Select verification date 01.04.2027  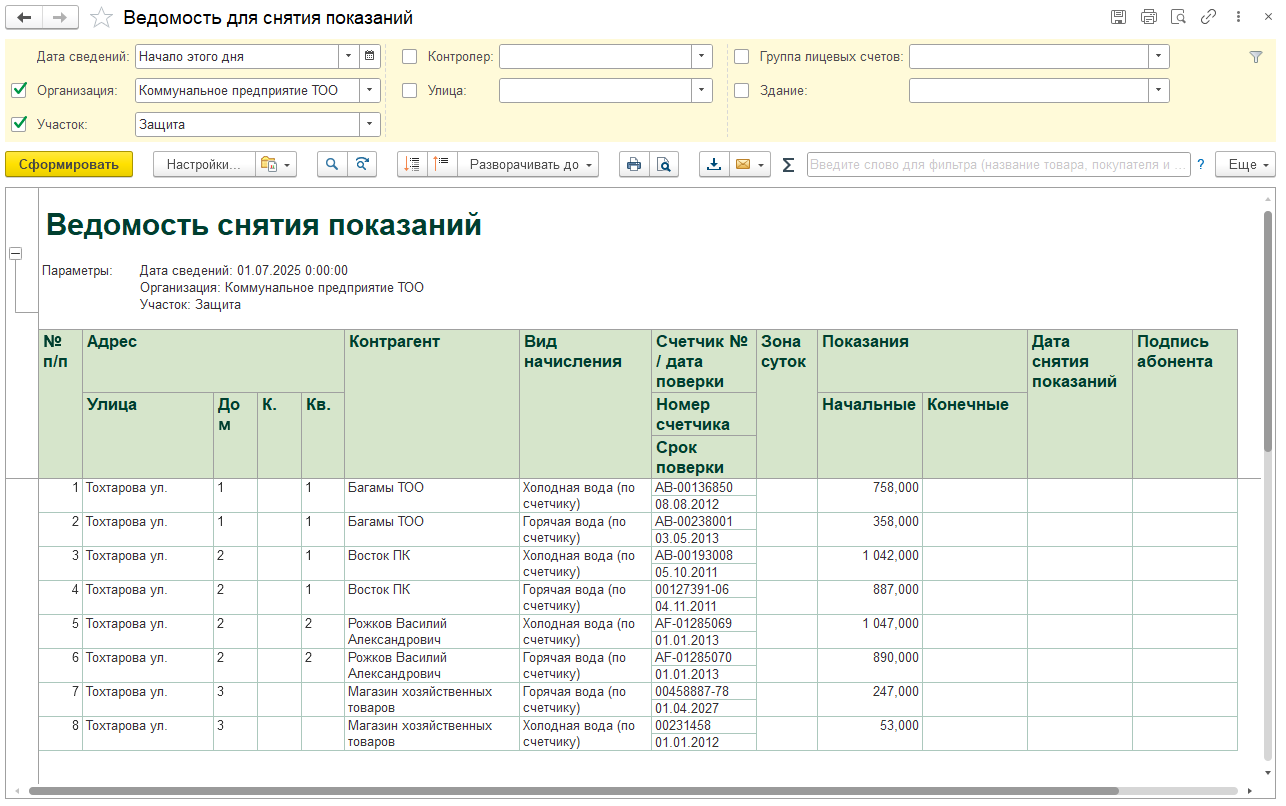(704, 709)
